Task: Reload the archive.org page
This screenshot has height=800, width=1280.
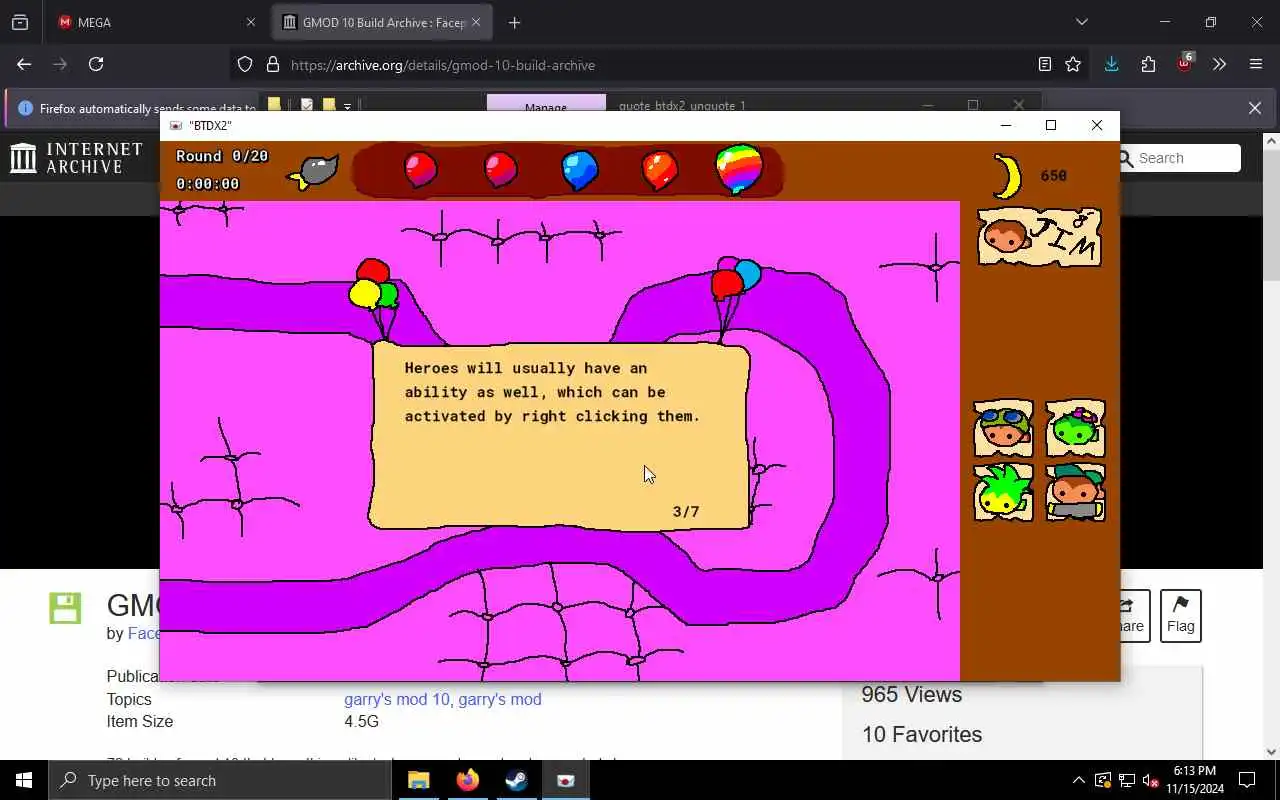Action: pos(96,64)
